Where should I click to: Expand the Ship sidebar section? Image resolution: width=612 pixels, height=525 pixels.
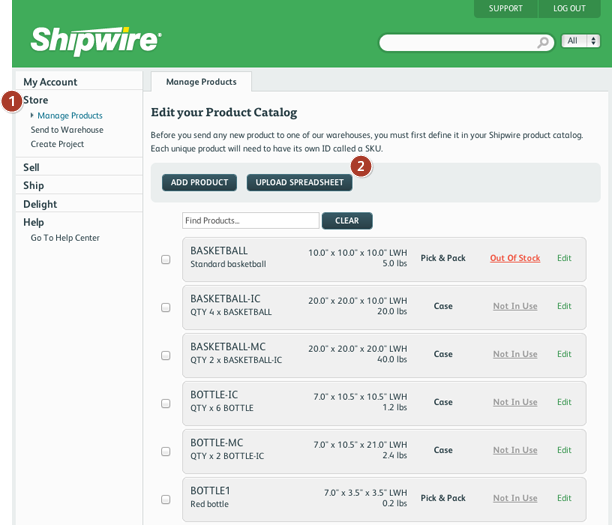point(33,185)
